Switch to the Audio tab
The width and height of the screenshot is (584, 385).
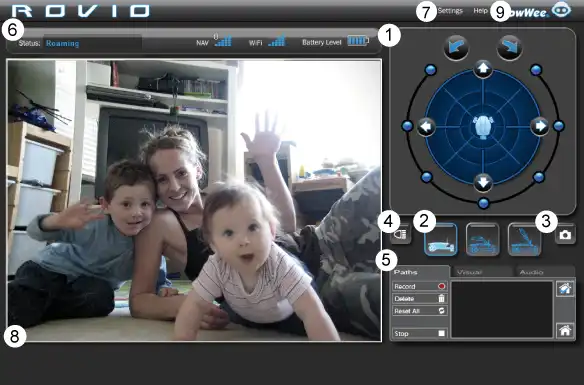[545, 272]
